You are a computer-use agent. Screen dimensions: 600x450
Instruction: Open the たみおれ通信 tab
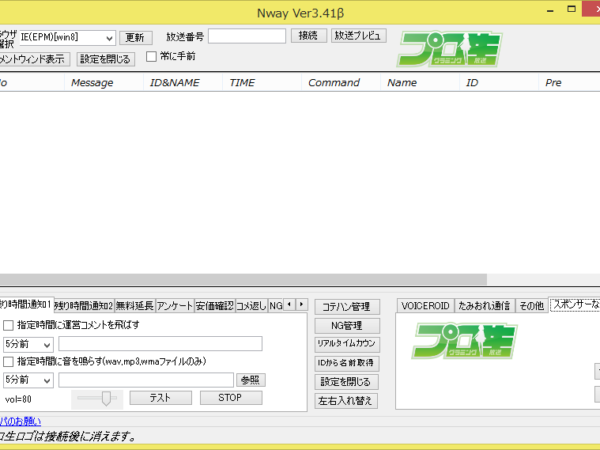tap(484, 305)
